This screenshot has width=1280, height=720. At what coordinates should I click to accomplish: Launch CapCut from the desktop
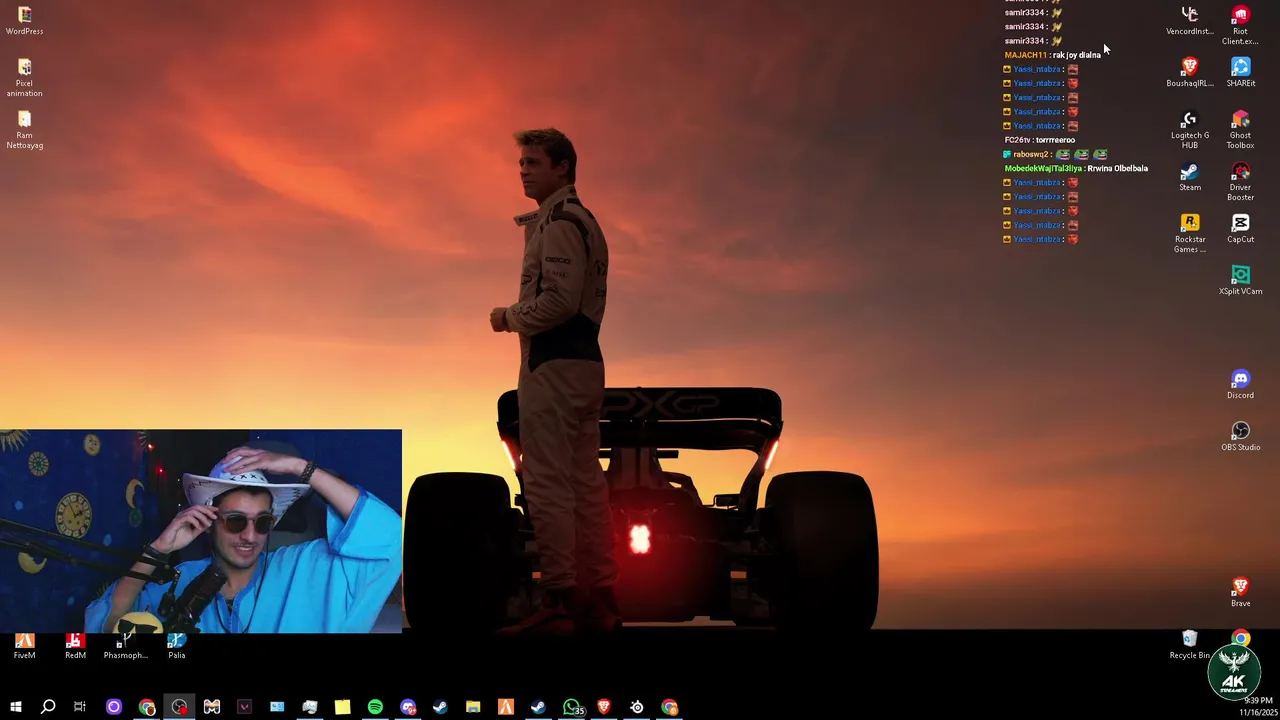pos(1240,229)
